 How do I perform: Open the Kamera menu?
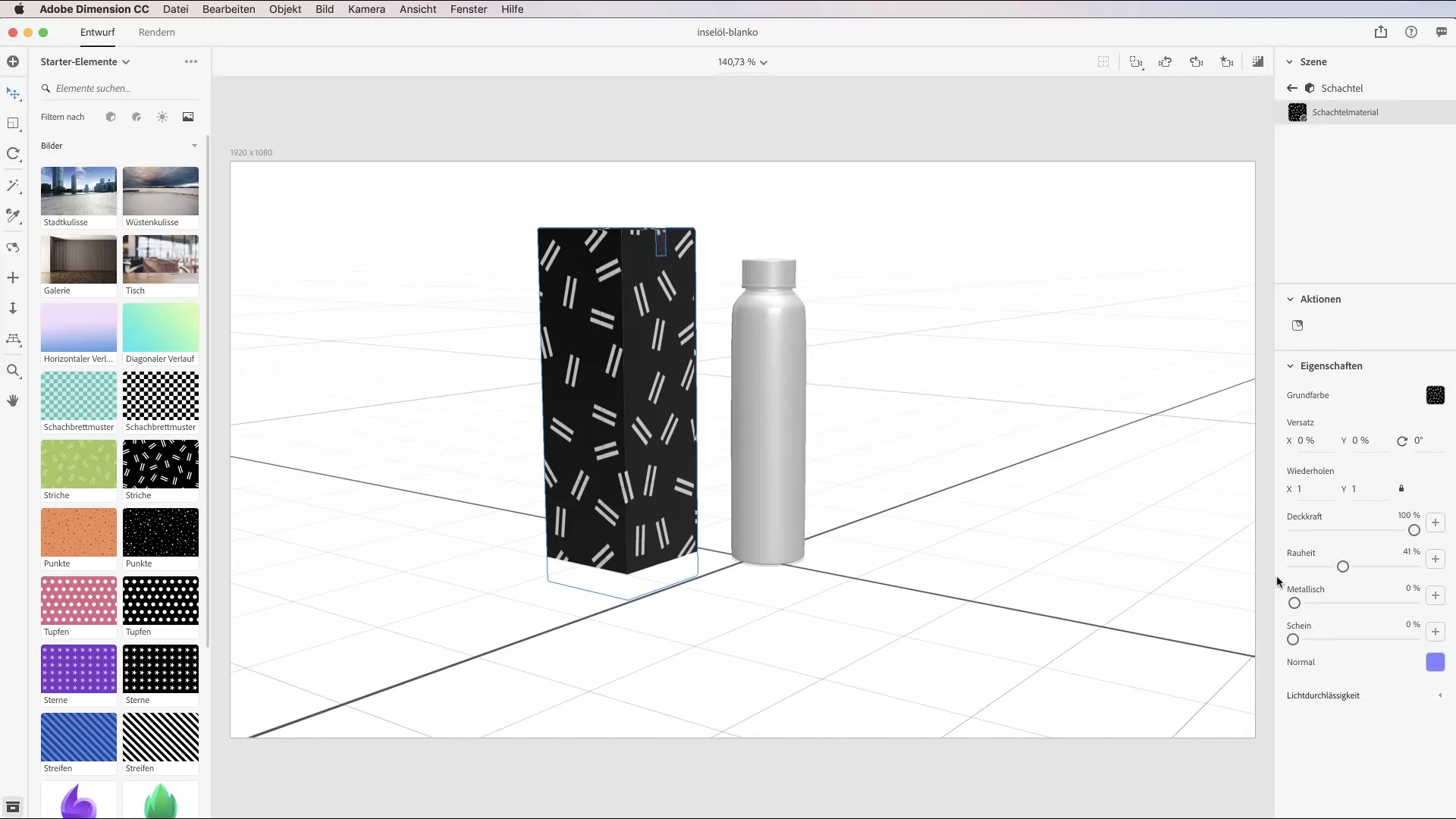366,9
